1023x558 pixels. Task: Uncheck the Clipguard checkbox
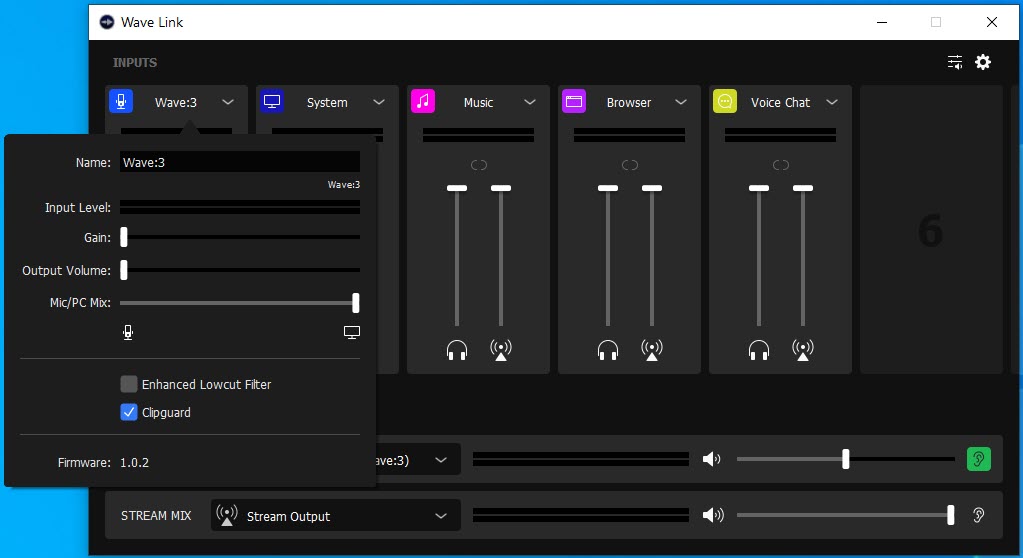point(129,412)
